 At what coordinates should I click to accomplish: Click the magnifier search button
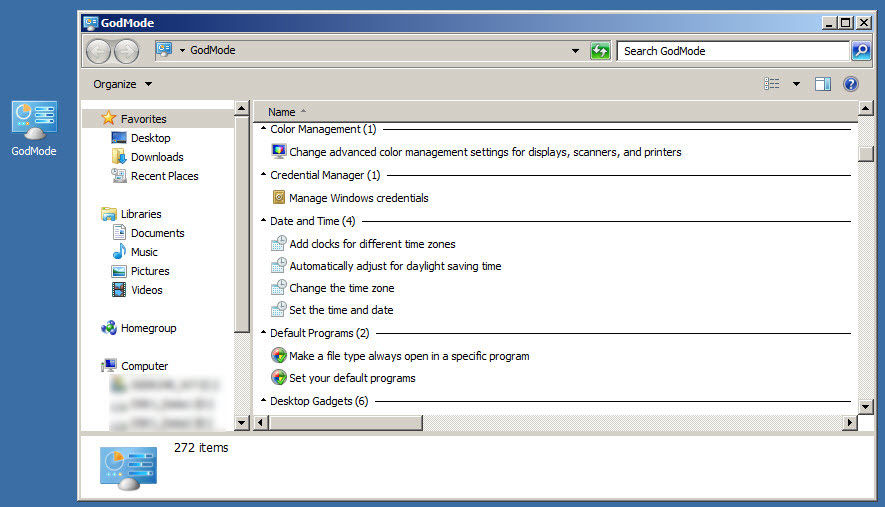point(861,51)
